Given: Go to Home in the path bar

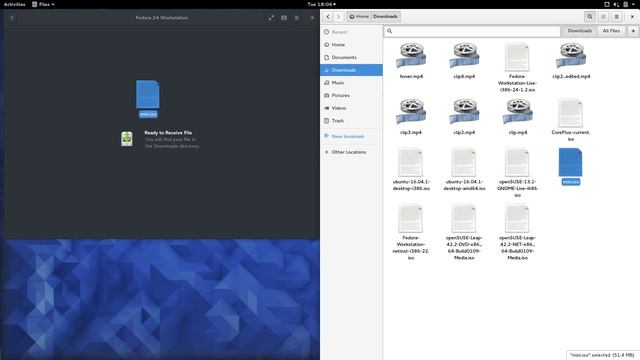Looking at the screenshot, I should (x=359, y=17).
